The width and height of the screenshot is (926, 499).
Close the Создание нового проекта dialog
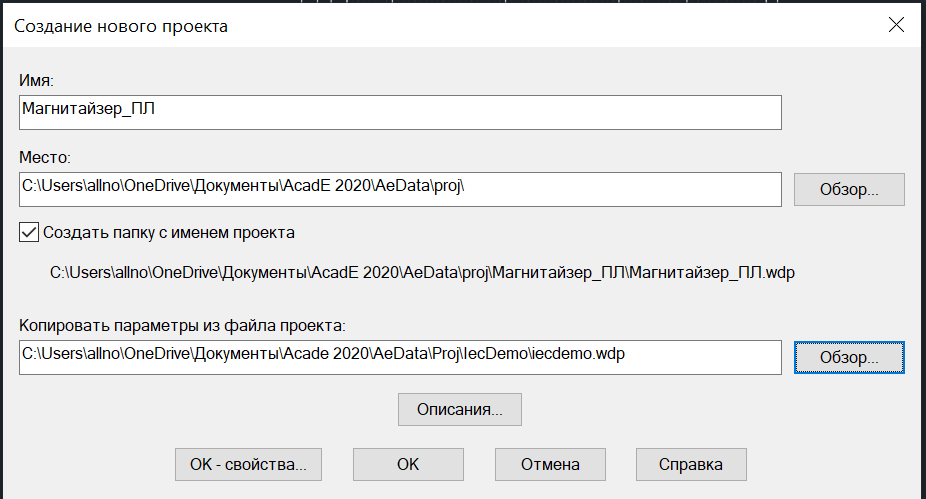point(896,25)
